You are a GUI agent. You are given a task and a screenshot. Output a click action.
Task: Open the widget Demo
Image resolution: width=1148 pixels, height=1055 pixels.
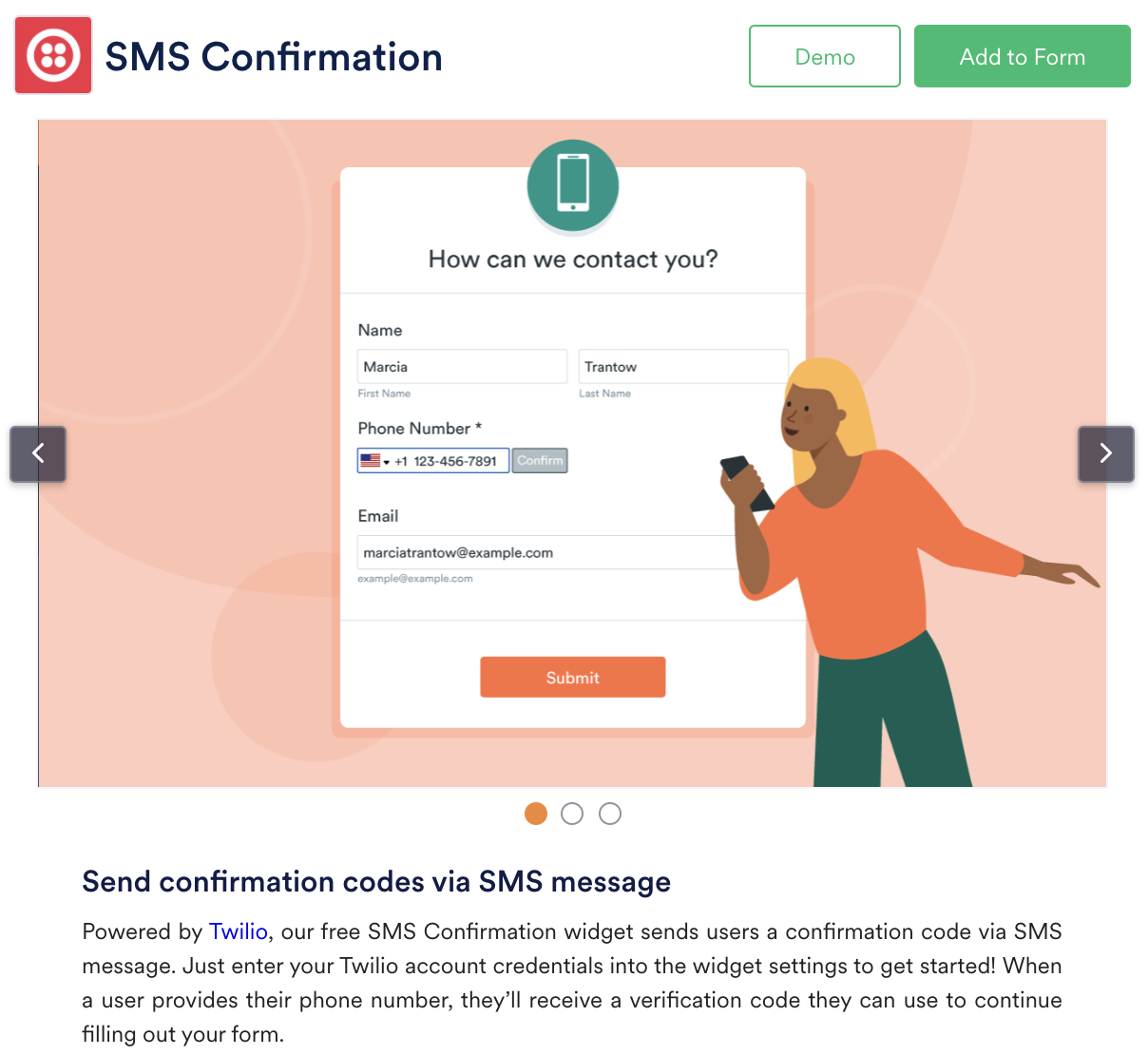pyautogui.click(x=824, y=56)
